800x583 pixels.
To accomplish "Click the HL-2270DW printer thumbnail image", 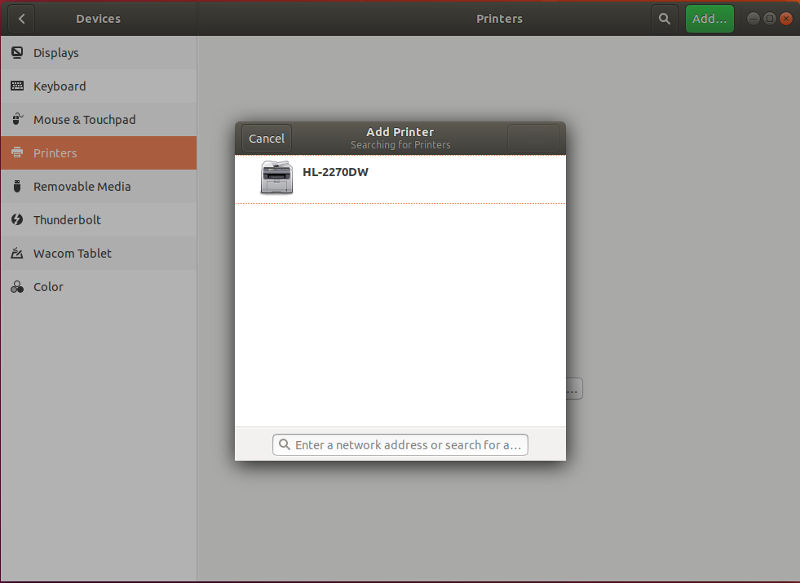I will pyautogui.click(x=271, y=175).
